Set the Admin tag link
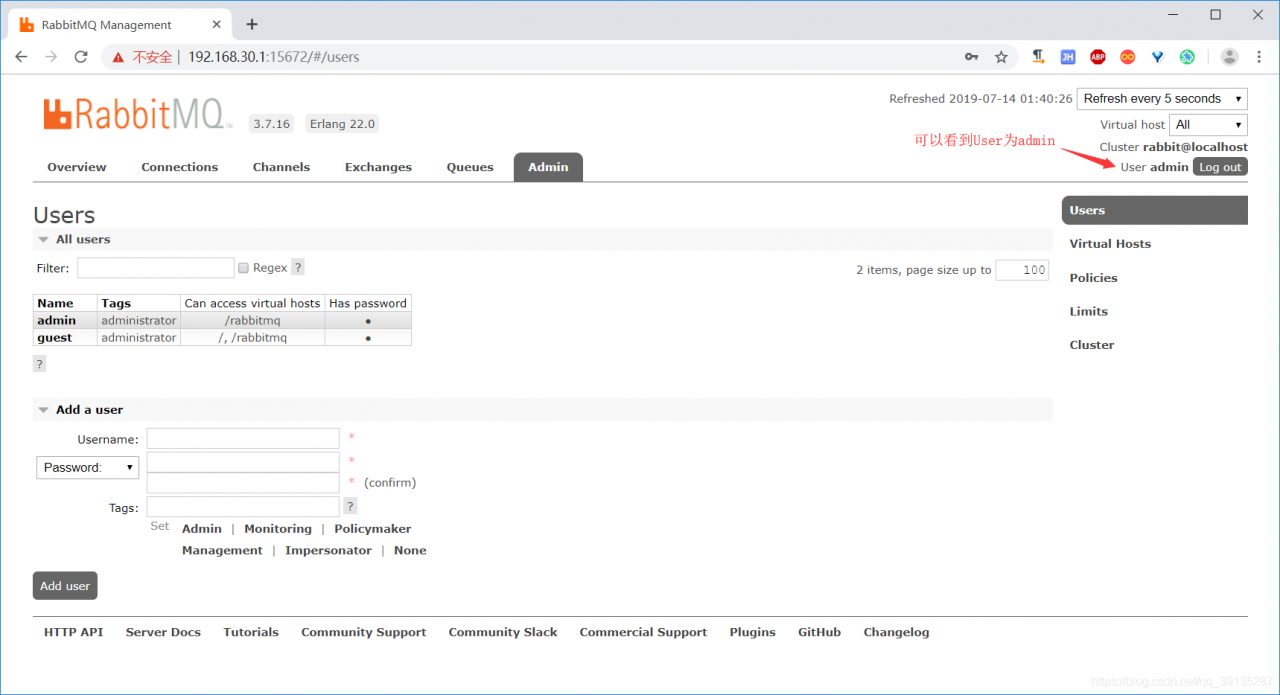The image size is (1280, 695). (x=202, y=529)
